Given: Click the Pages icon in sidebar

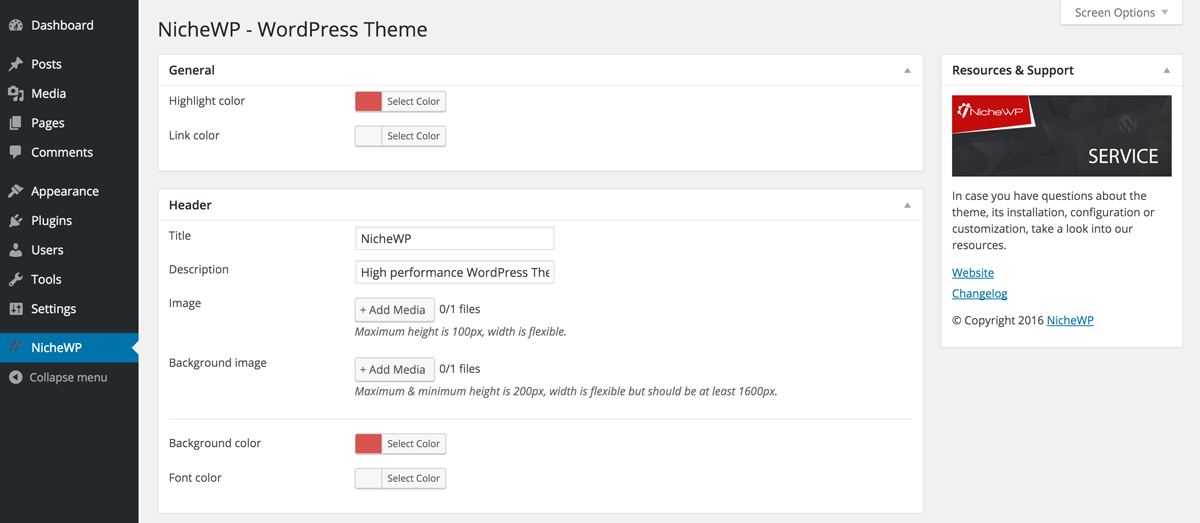Looking at the screenshot, I should tap(15, 123).
